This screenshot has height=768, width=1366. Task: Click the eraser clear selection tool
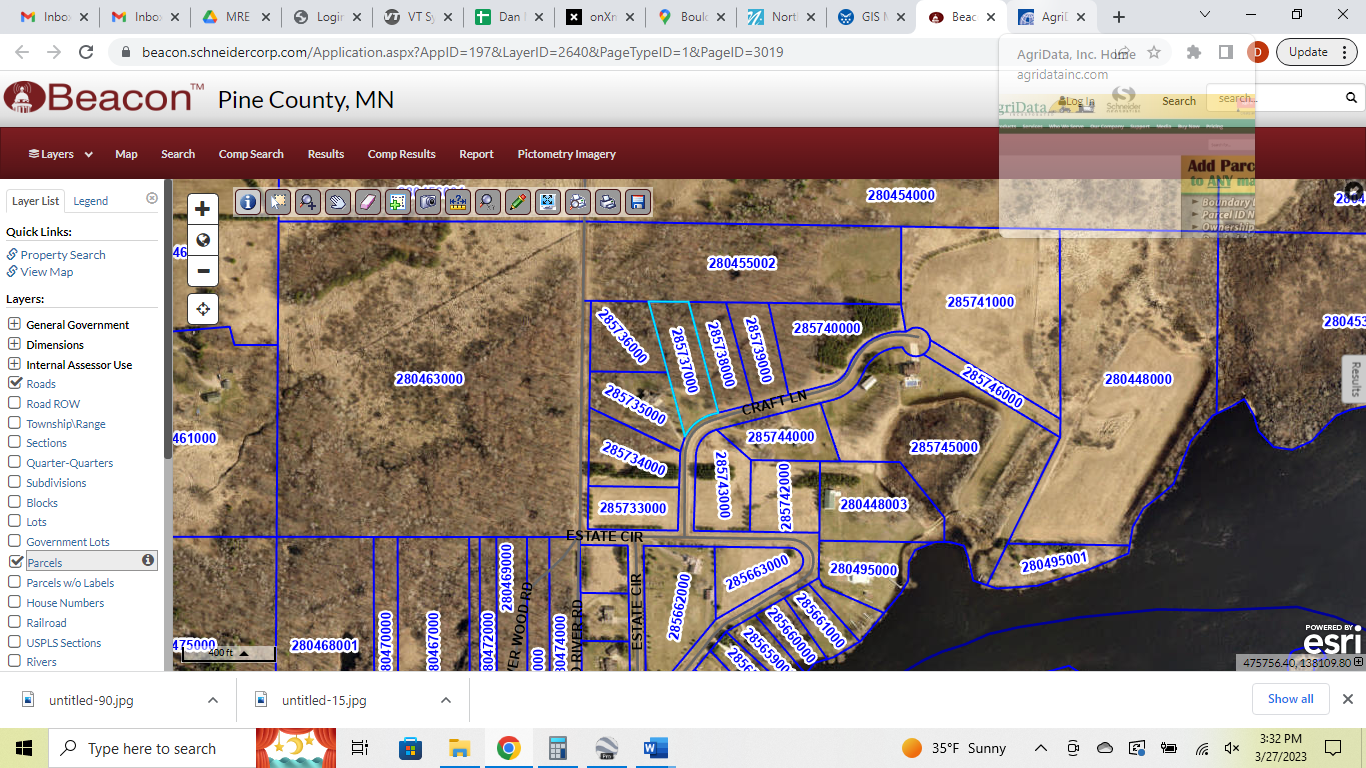[368, 202]
